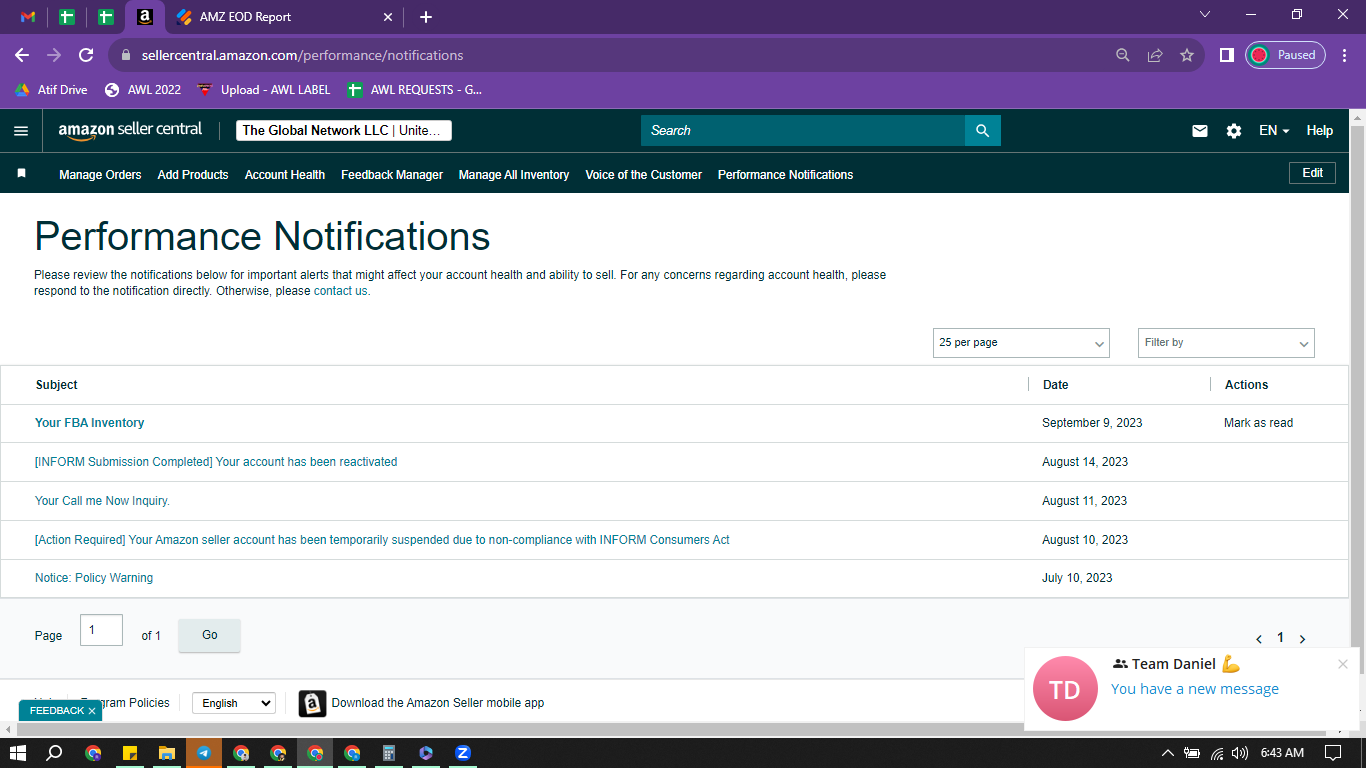
Task: Open a new browser tab
Action: 426,17
